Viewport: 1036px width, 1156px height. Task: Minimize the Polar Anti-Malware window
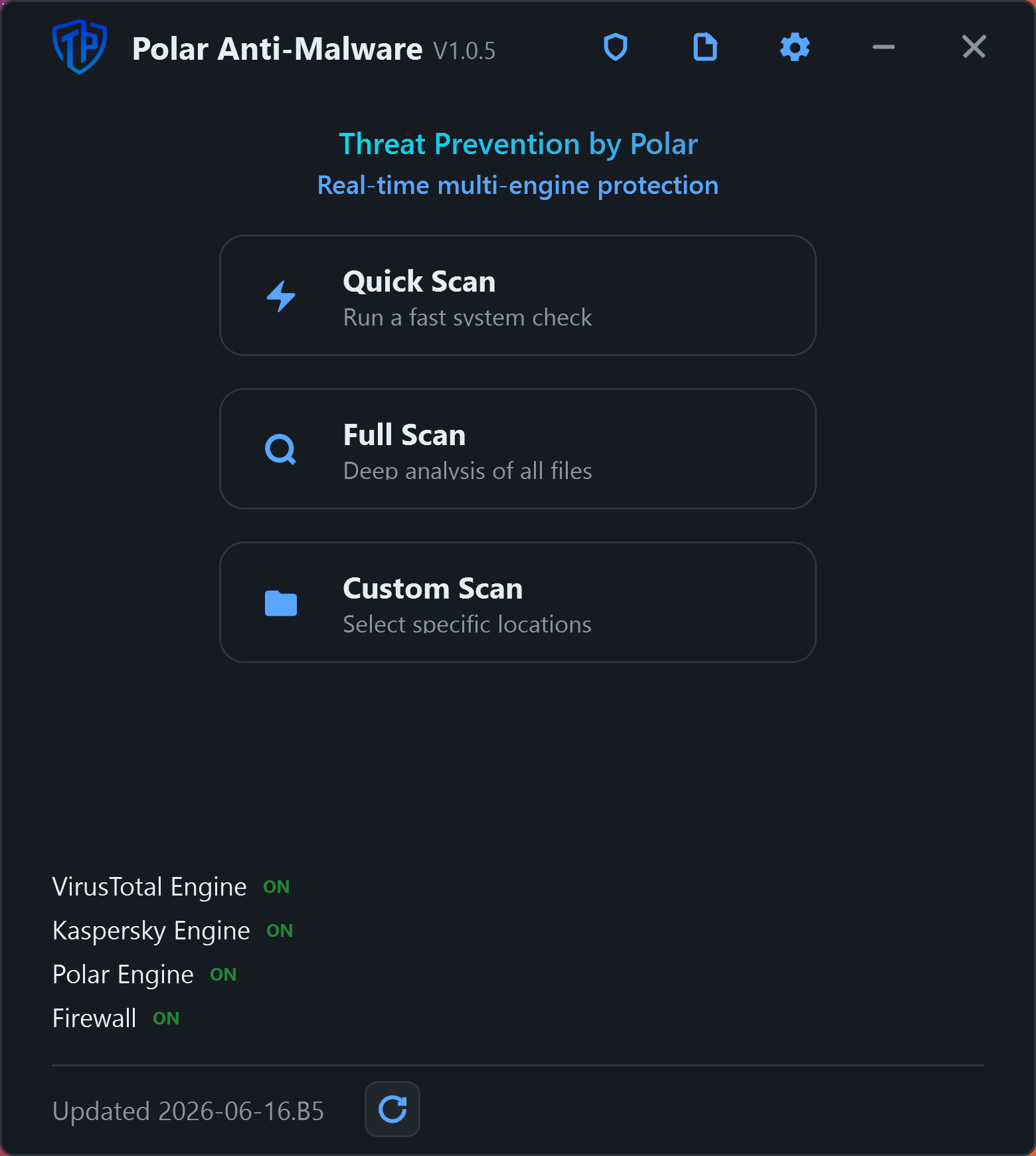(x=883, y=47)
